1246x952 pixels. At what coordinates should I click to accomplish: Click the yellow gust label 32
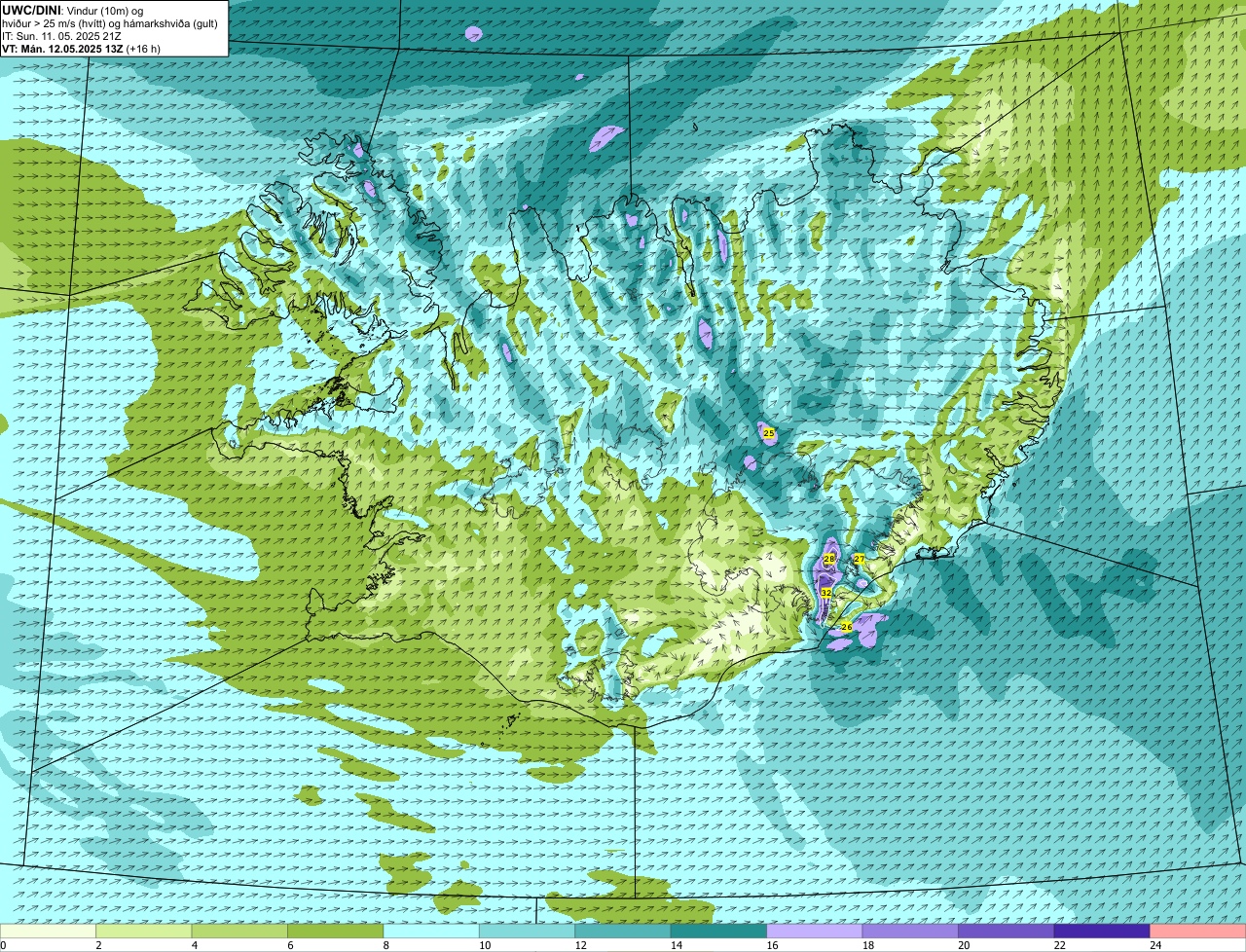(825, 593)
